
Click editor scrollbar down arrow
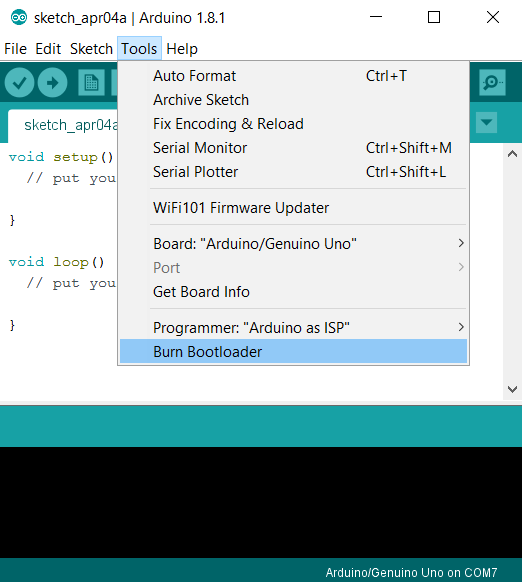point(512,389)
